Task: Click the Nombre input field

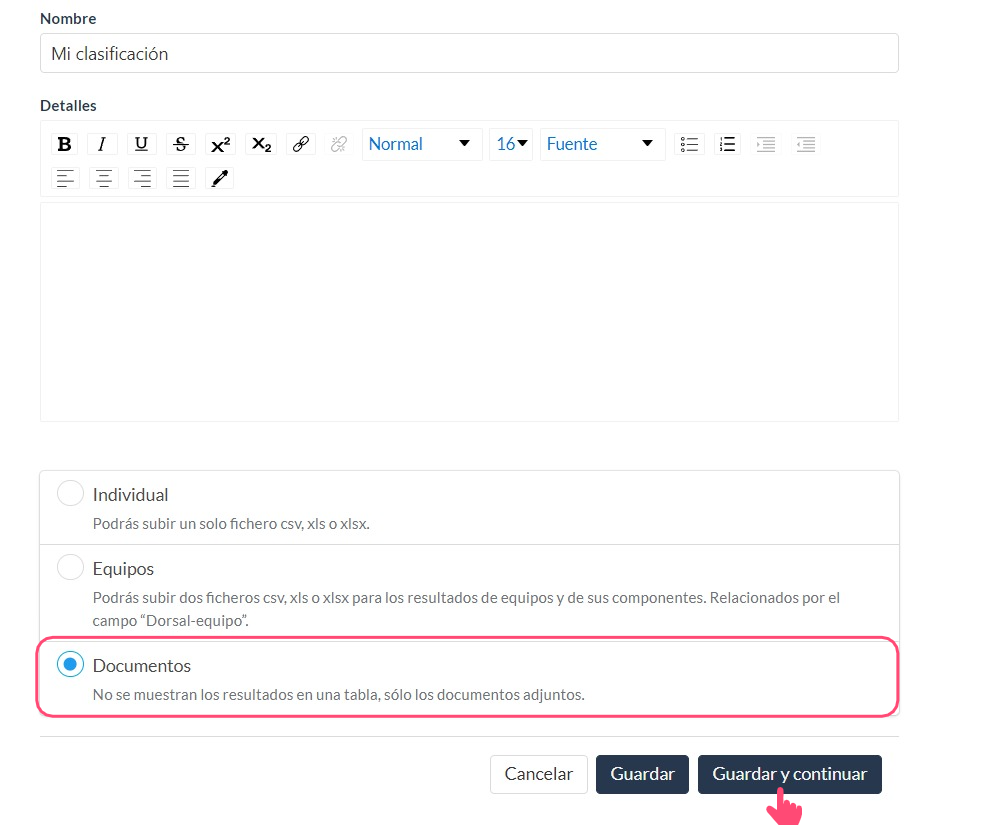Action: pos(469,53)
